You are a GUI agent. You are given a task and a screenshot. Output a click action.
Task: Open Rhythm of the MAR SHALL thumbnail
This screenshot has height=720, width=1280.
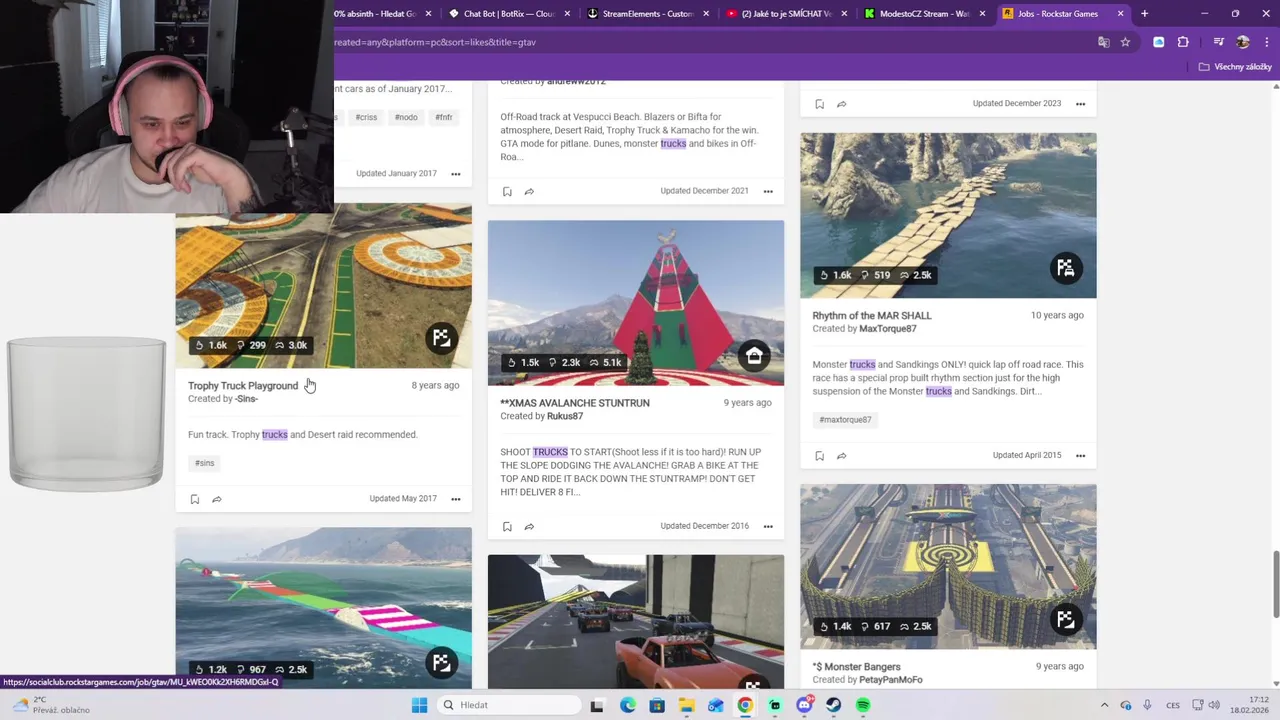coord(948,216)
